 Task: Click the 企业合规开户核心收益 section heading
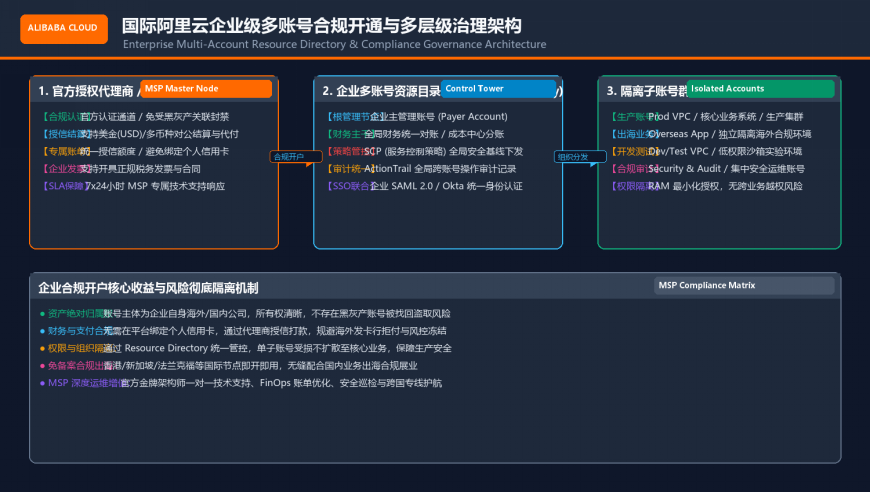click(x=148, y=288)
